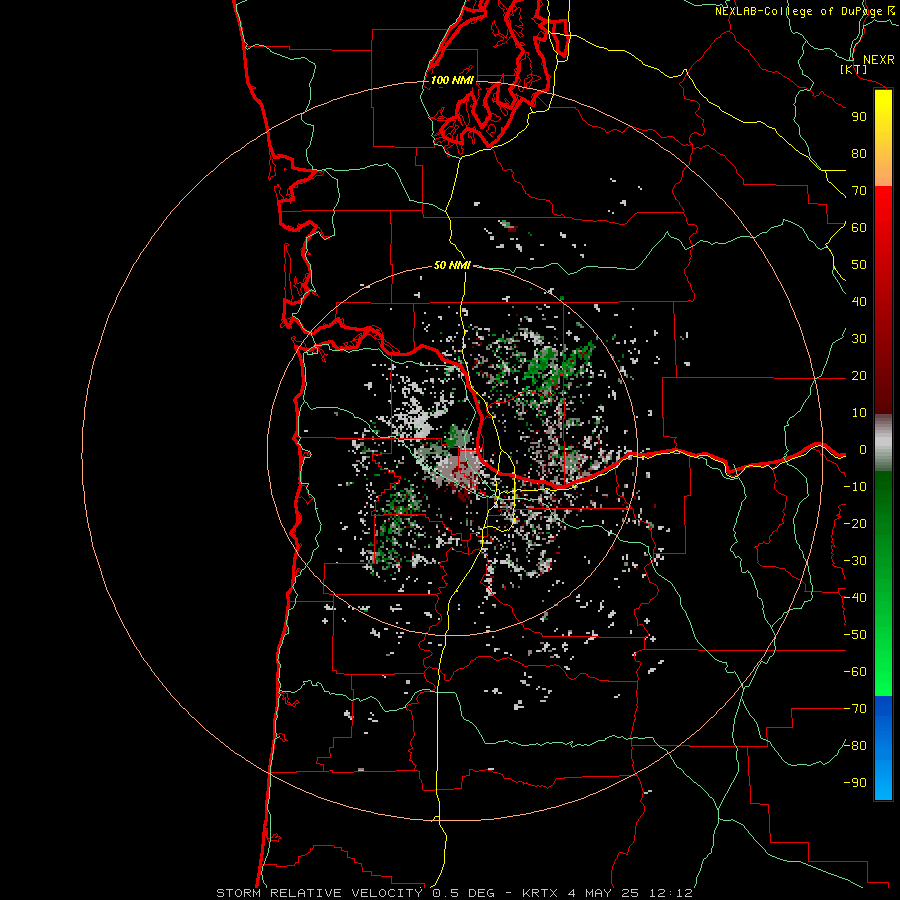The width and height of the screenshot is (900, 900).
Task: Click the -70 value on velocity scale
Action: tap(855, 709)
